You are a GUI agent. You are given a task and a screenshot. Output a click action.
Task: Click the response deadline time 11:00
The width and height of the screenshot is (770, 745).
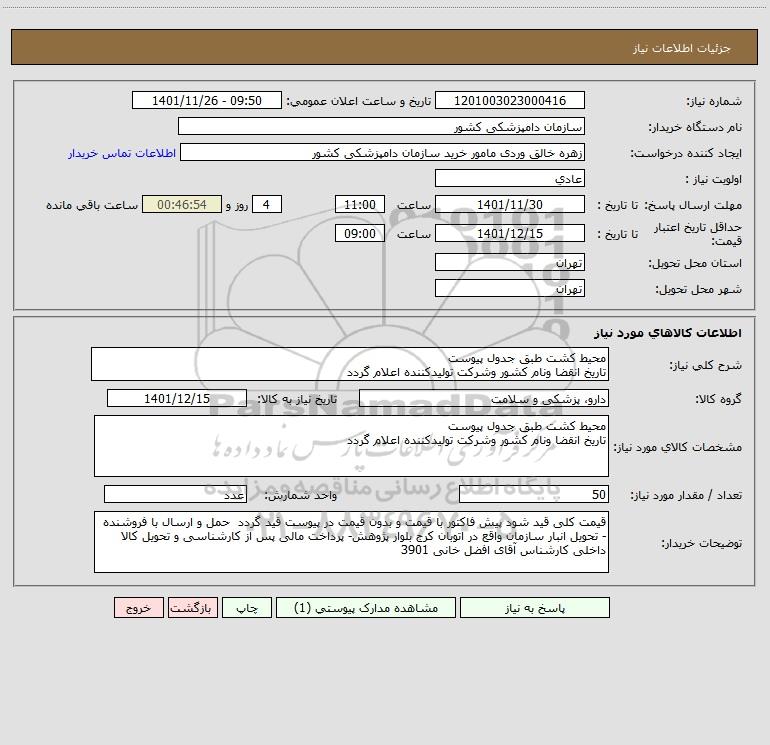point(359,204)
